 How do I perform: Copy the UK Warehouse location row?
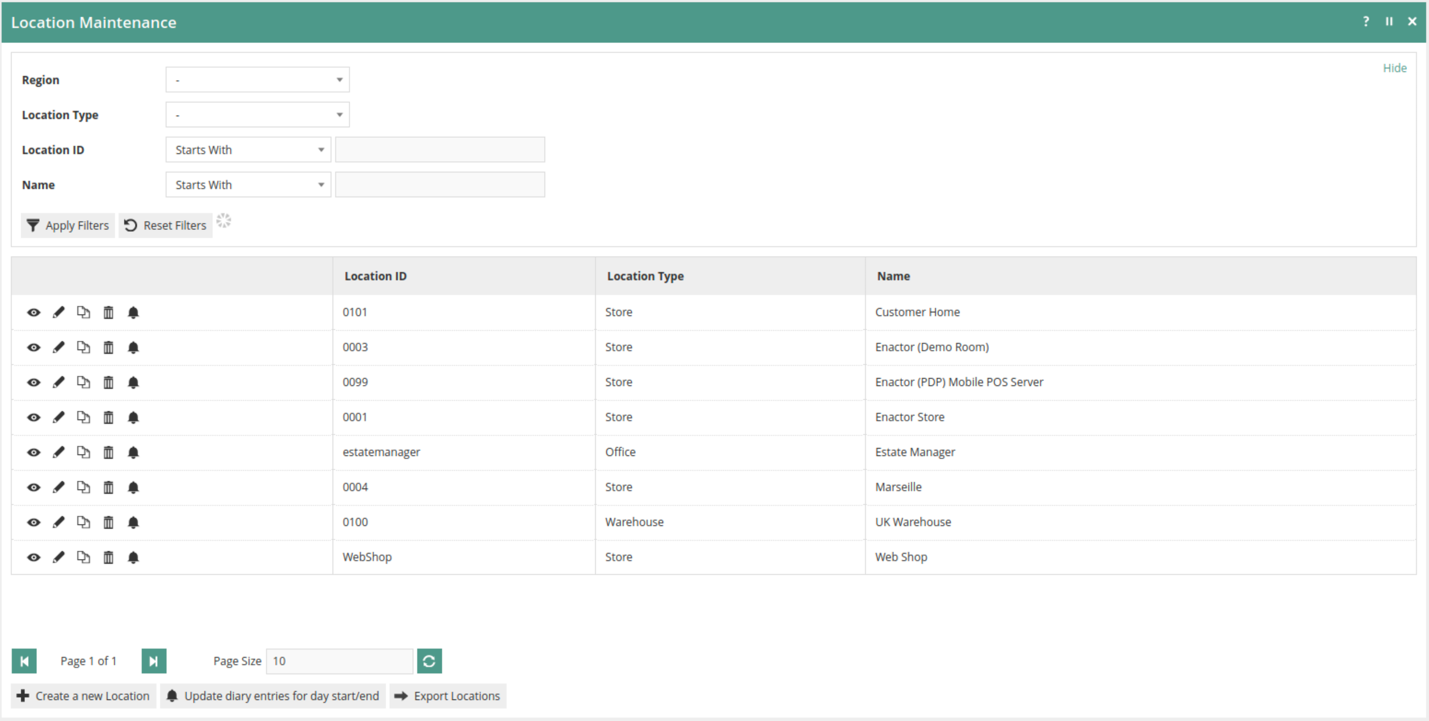(84, 522)
